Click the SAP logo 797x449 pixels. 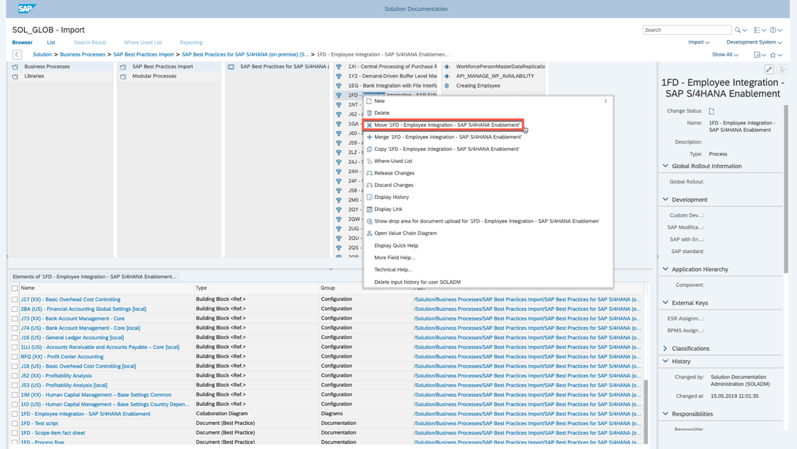[x=26, y=8]
